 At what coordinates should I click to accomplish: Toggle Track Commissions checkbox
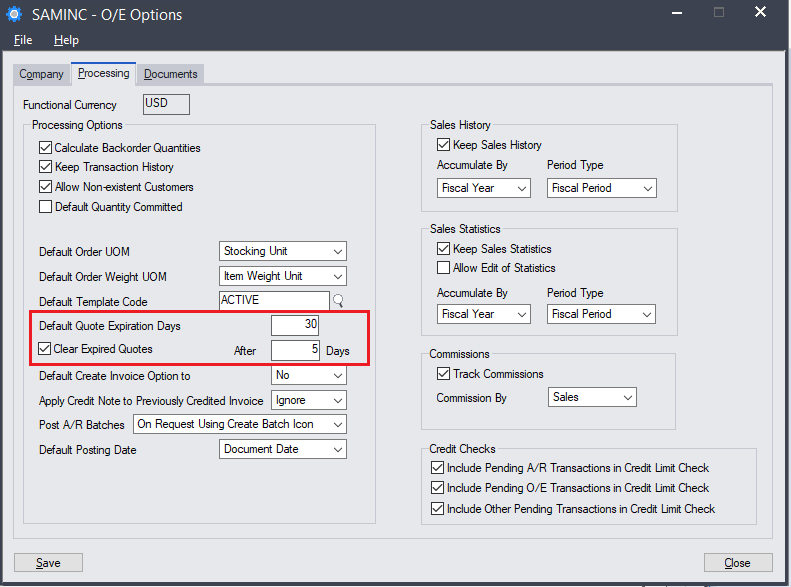point(443,374)
